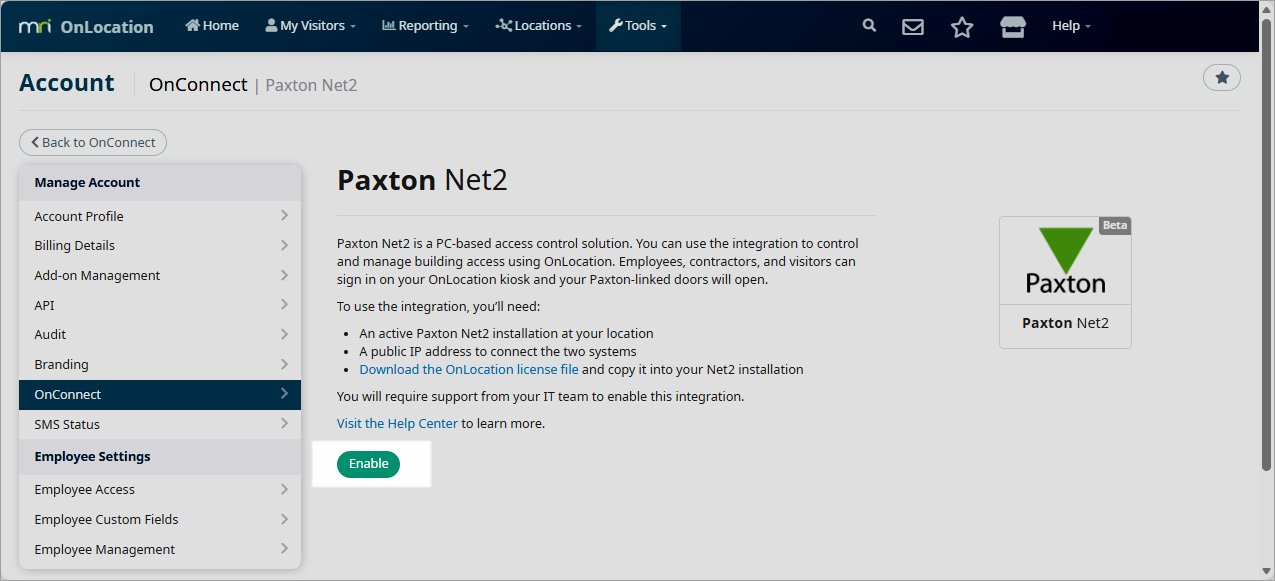The height and width of the screenshot is (581, 1275).
Task: Click the search magnifier icon
Action: (869, 26)
